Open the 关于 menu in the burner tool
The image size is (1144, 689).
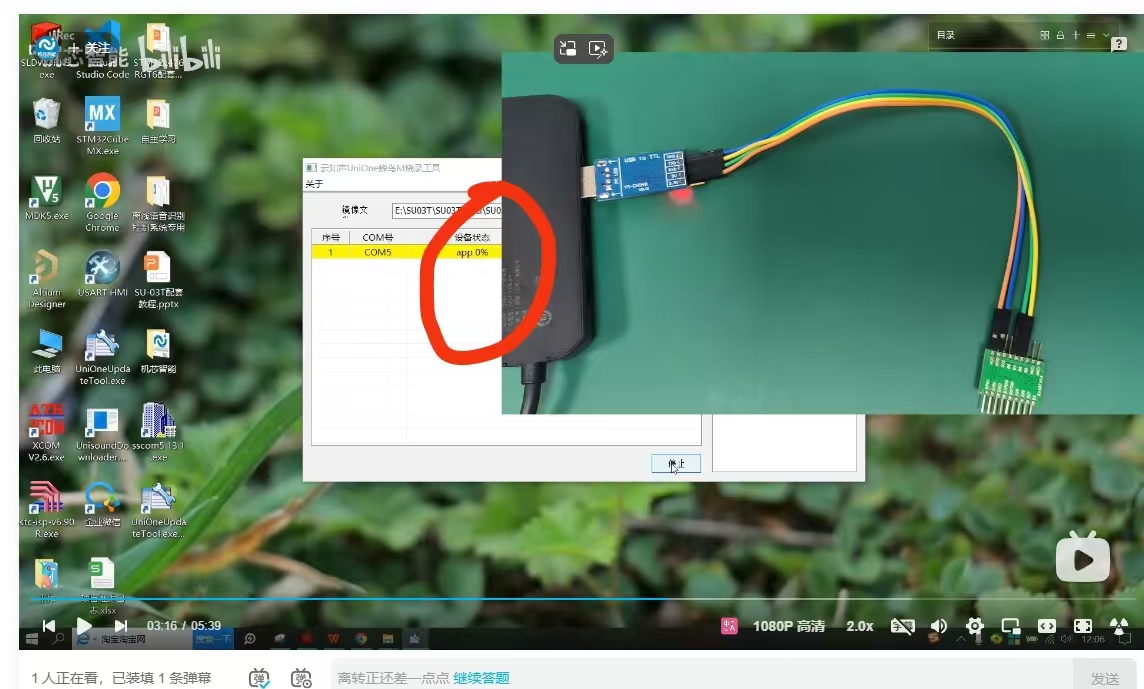(x=314, y=184)
